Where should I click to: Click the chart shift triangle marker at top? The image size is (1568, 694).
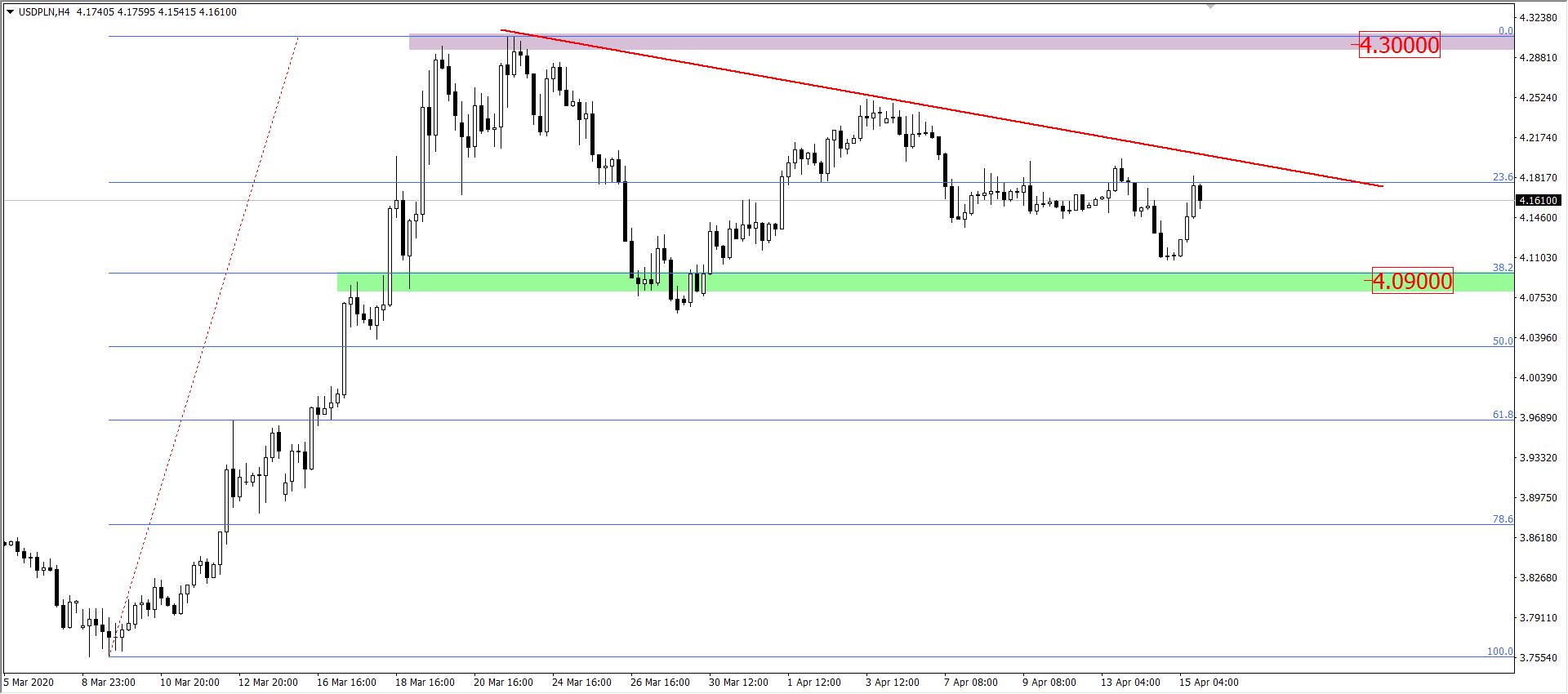(x=1210, y=6)
